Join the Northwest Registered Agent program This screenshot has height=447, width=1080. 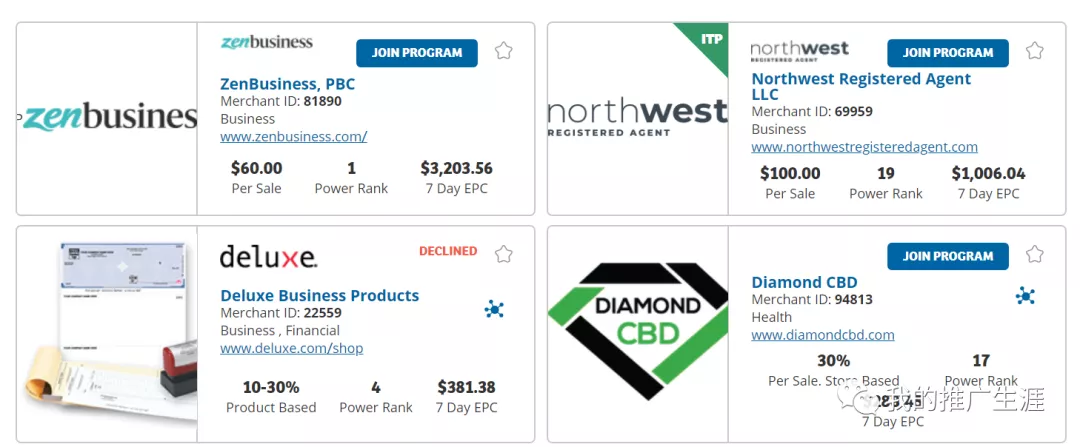click(948, 53)
